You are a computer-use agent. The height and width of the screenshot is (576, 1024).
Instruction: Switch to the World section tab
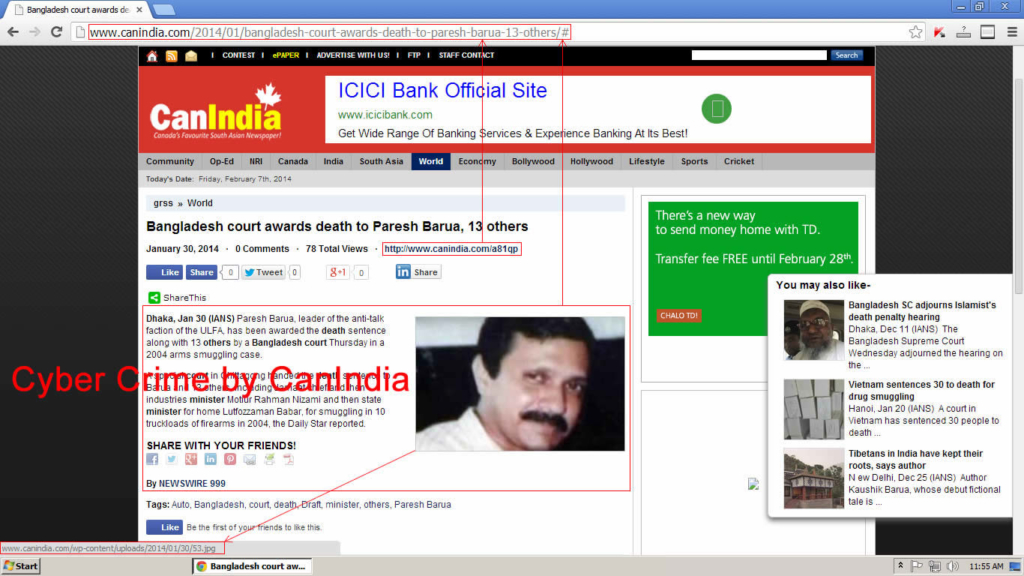[430, 161]
